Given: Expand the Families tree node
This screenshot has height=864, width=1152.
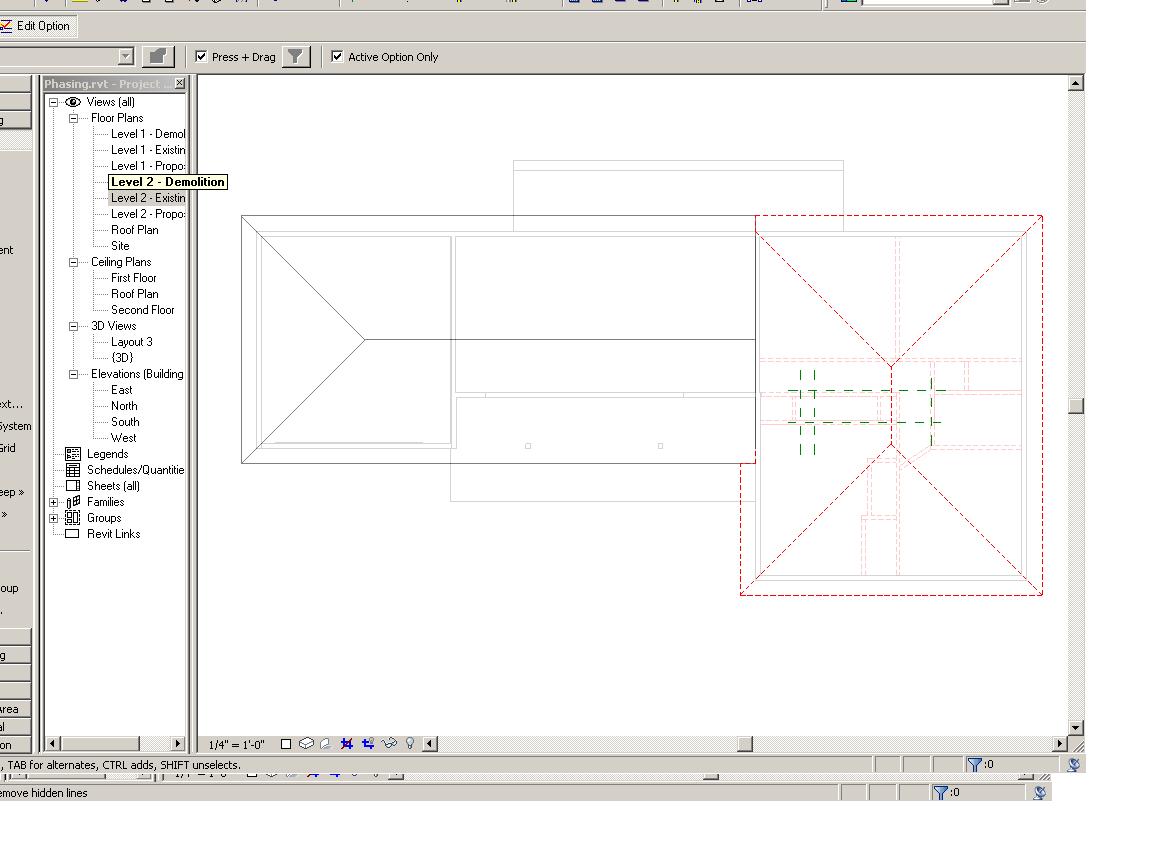Looking at the screenshot, I should (x=54, y=502).
